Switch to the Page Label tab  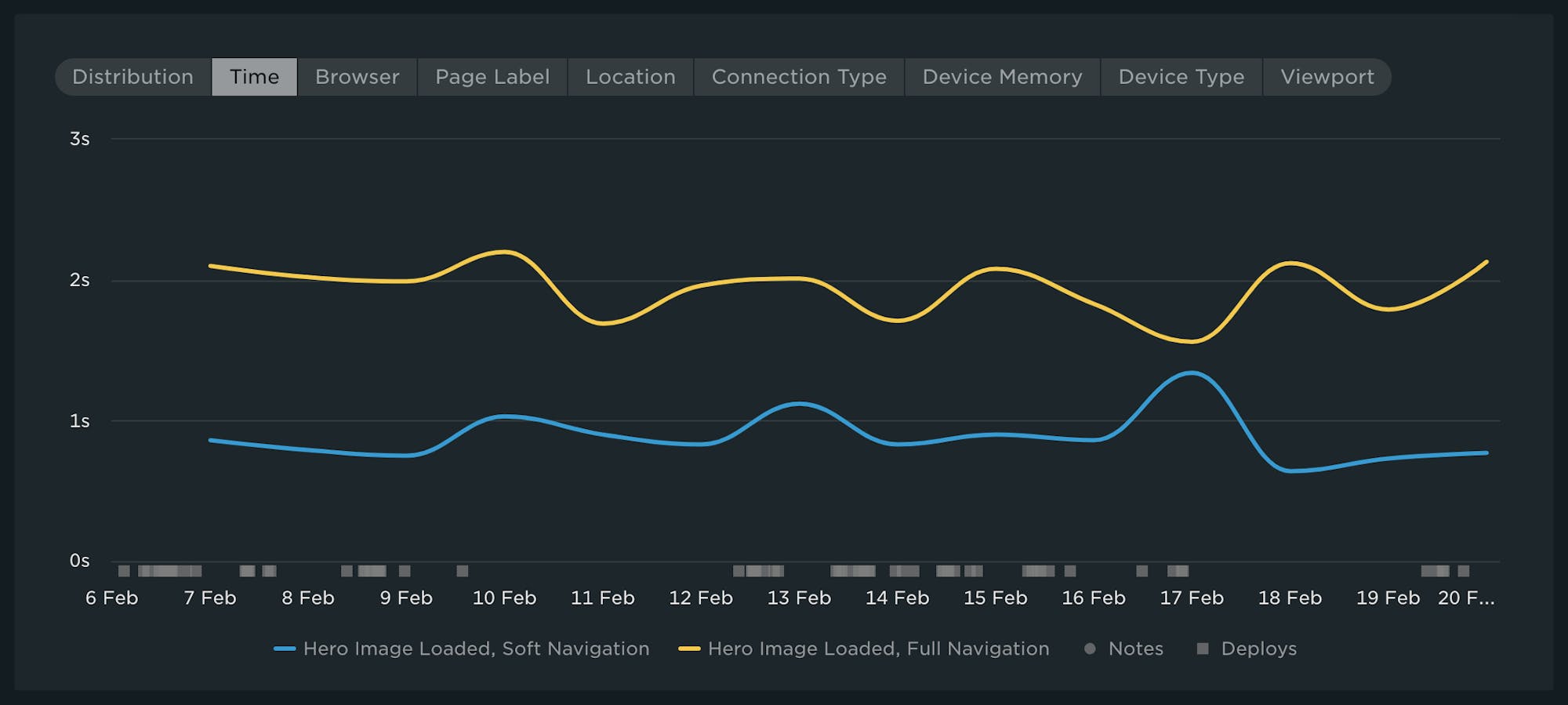492,77
